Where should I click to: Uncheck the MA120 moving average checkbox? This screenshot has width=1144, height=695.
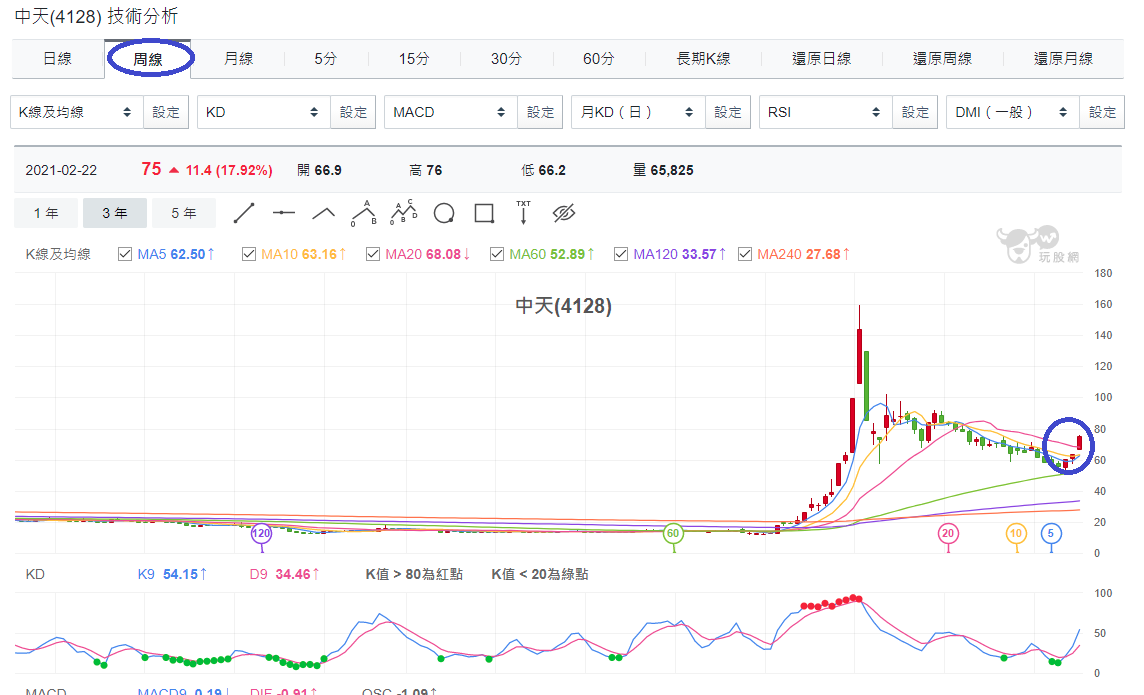[621, 254]
